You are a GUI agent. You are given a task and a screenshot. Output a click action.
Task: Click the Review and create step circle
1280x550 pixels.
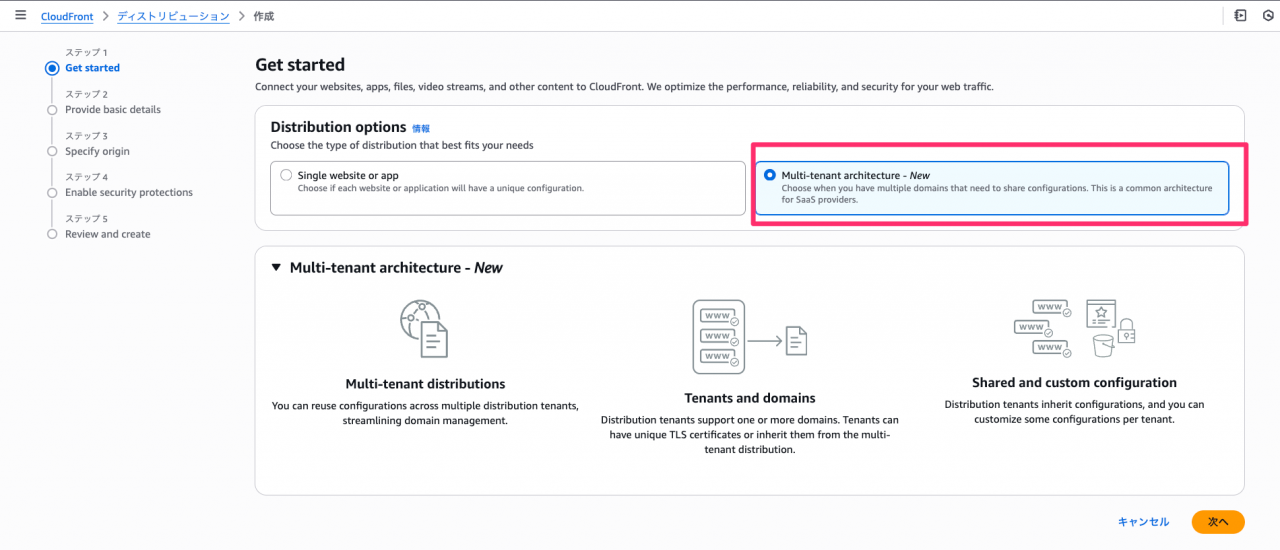coord(52,234)
